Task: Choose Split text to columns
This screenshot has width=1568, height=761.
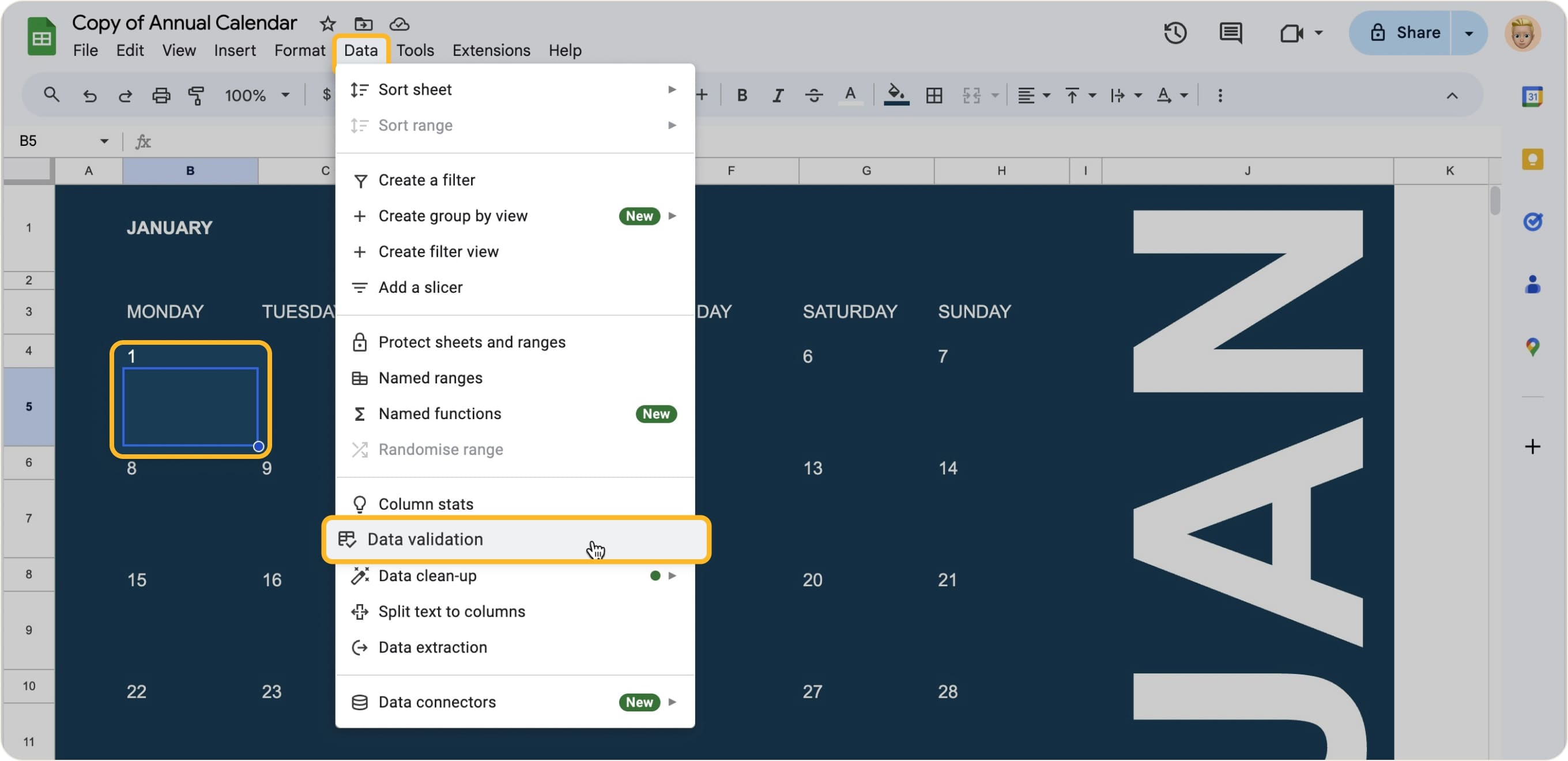Action: coord(451,611)
